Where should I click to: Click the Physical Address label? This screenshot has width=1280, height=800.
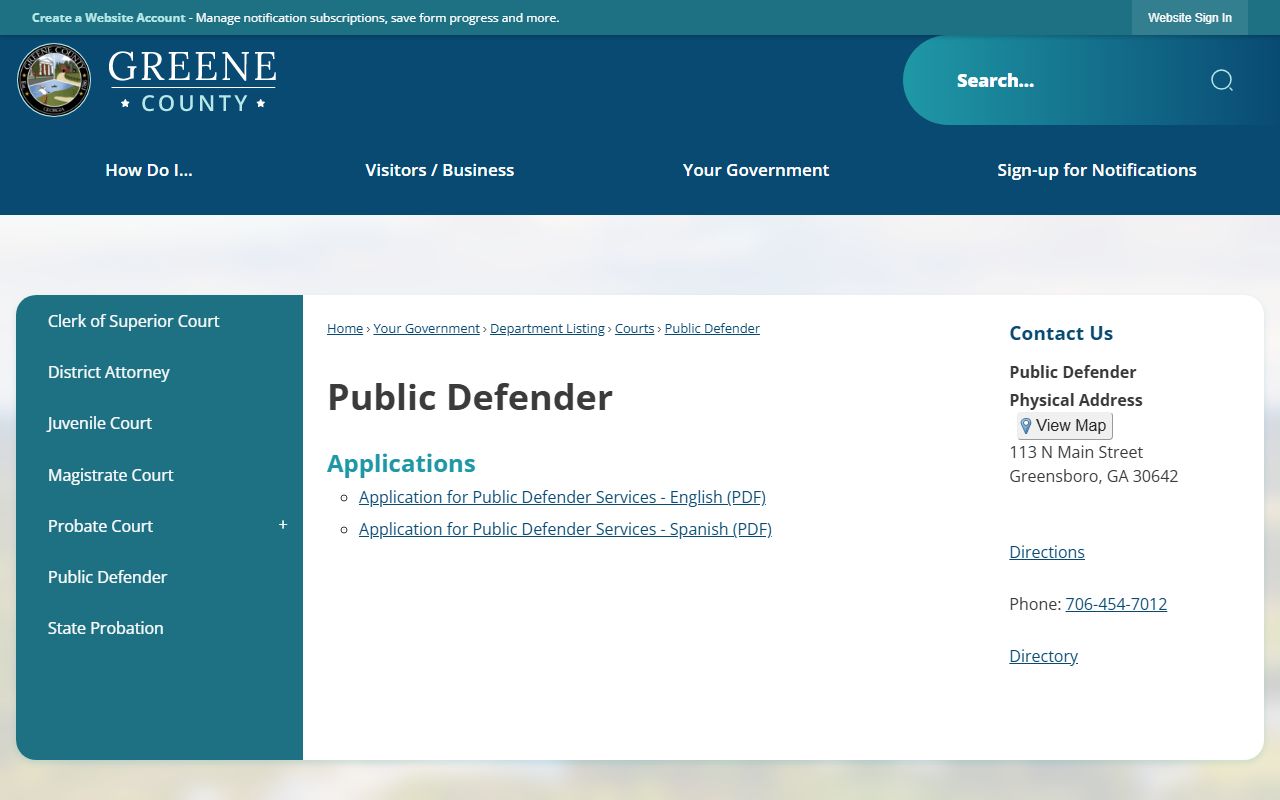pyautogui.click(x=1076, y=400)
